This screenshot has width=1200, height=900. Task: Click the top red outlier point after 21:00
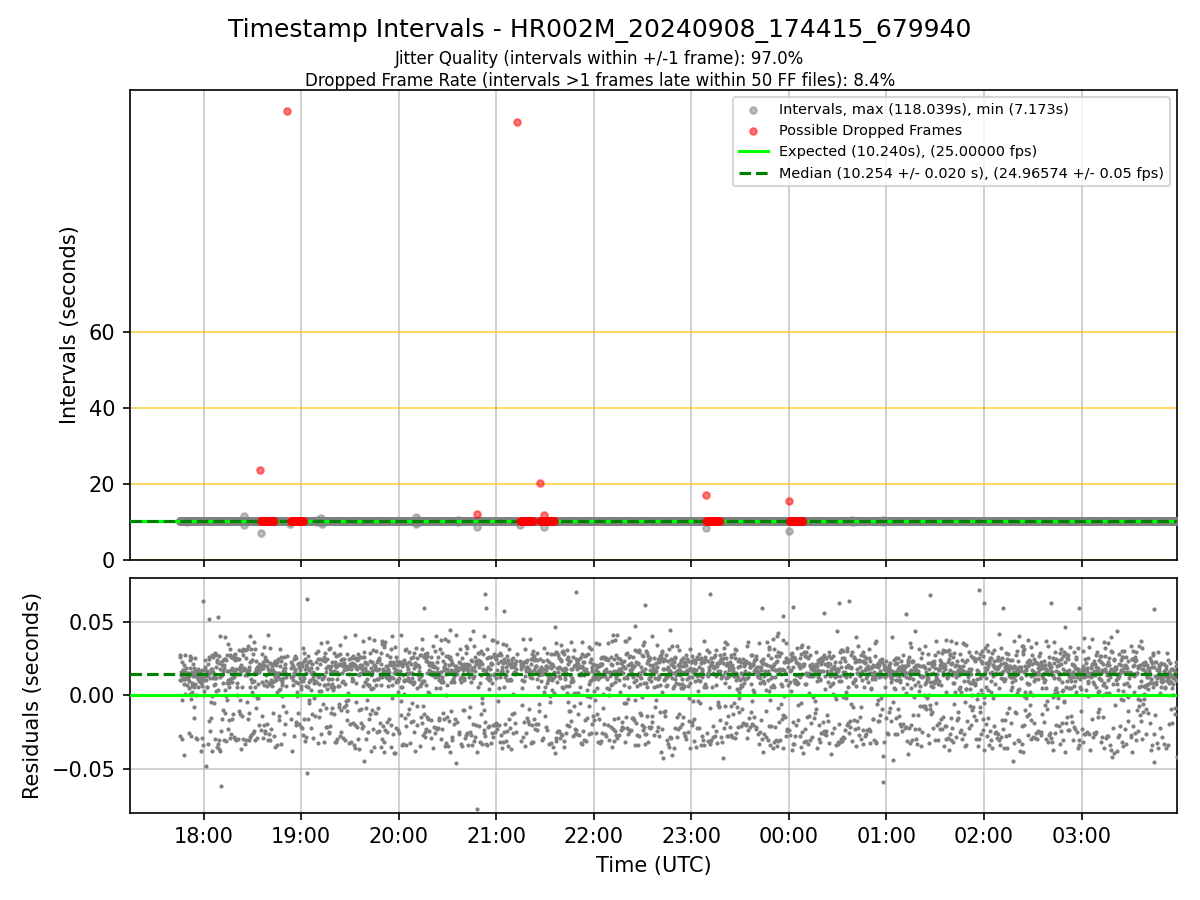pos(517,122)
